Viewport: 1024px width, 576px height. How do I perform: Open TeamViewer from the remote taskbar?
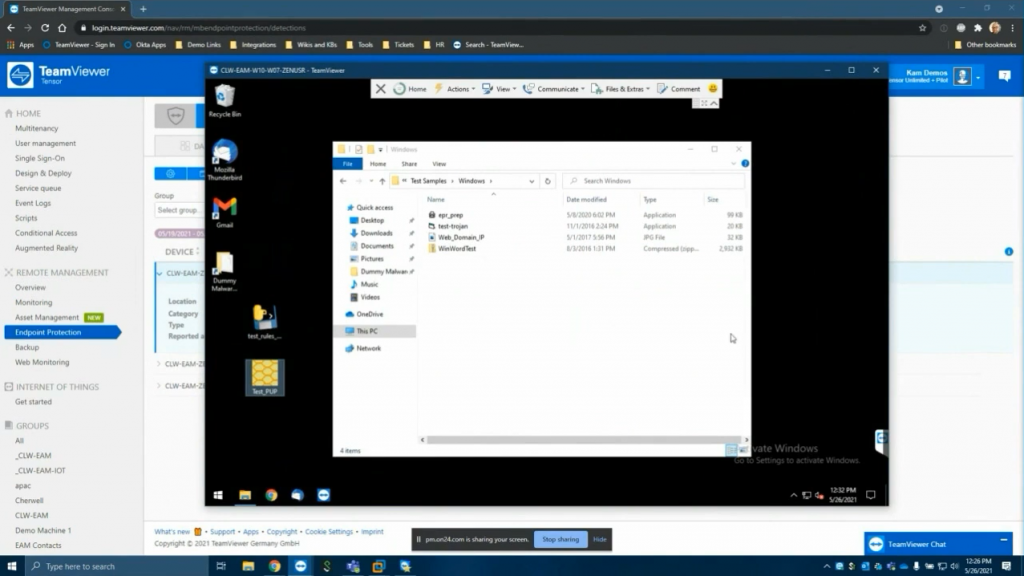[x=323, y=495]
